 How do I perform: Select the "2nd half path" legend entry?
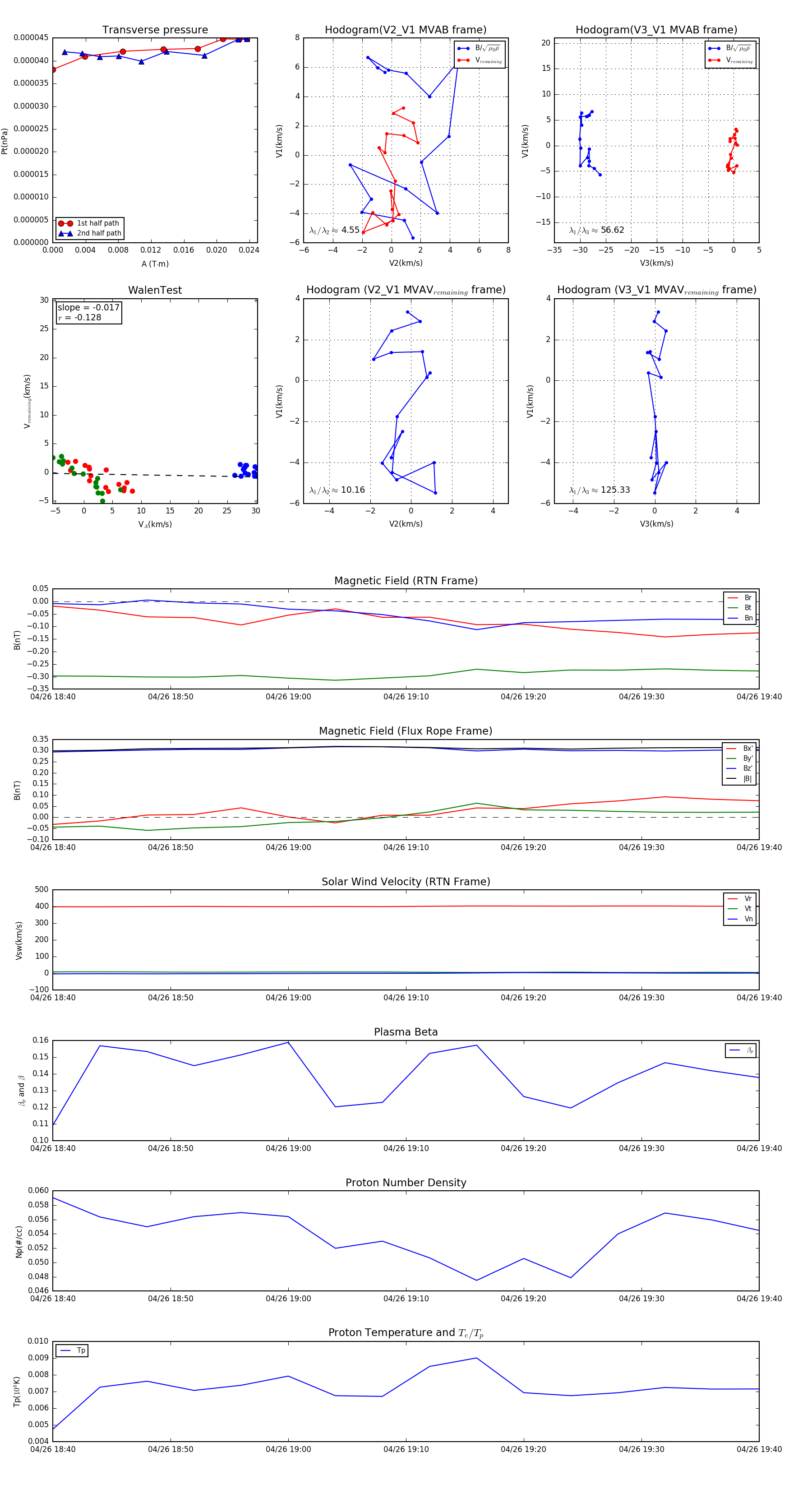(90, 234)
